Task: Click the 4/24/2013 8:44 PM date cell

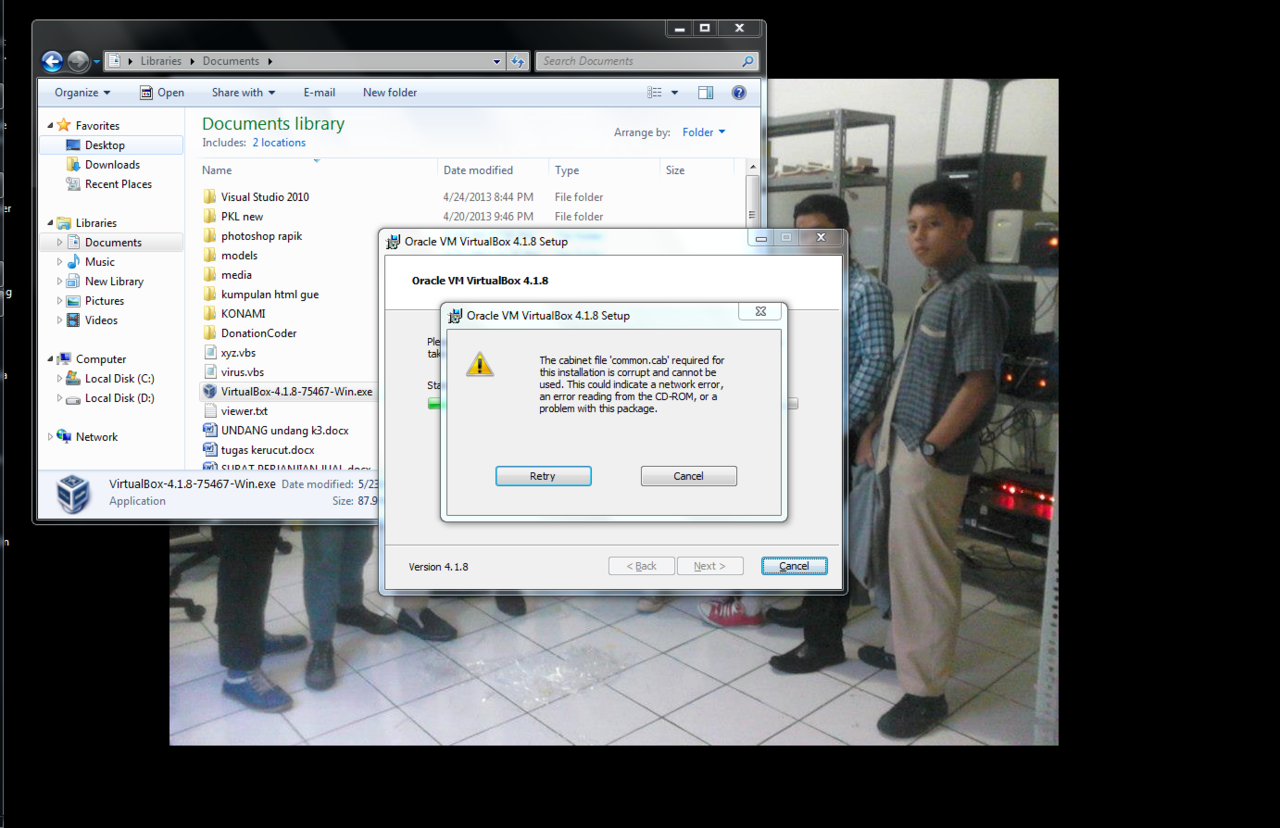Action: point(488,197)
